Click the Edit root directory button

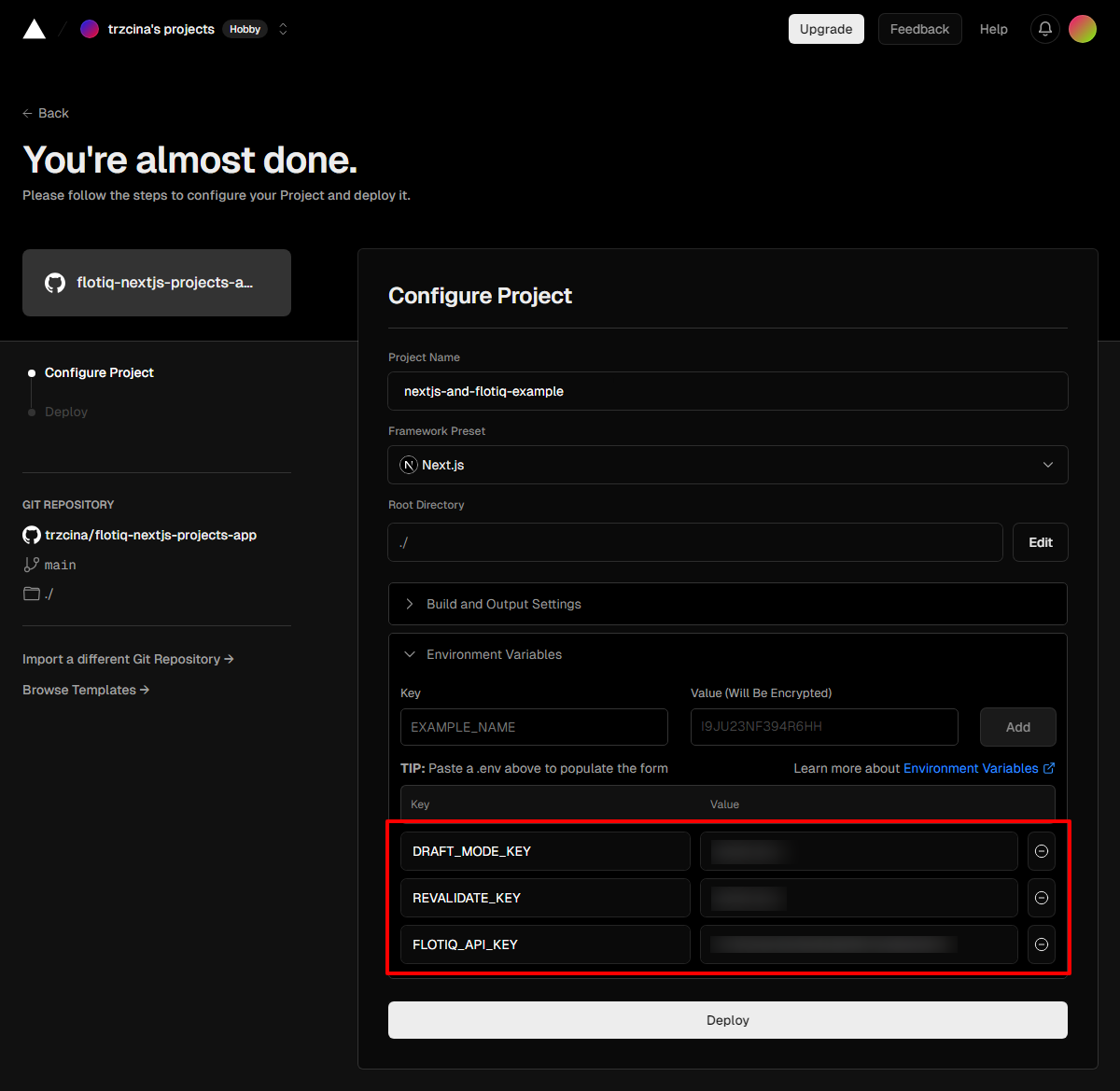point(1041,542)
